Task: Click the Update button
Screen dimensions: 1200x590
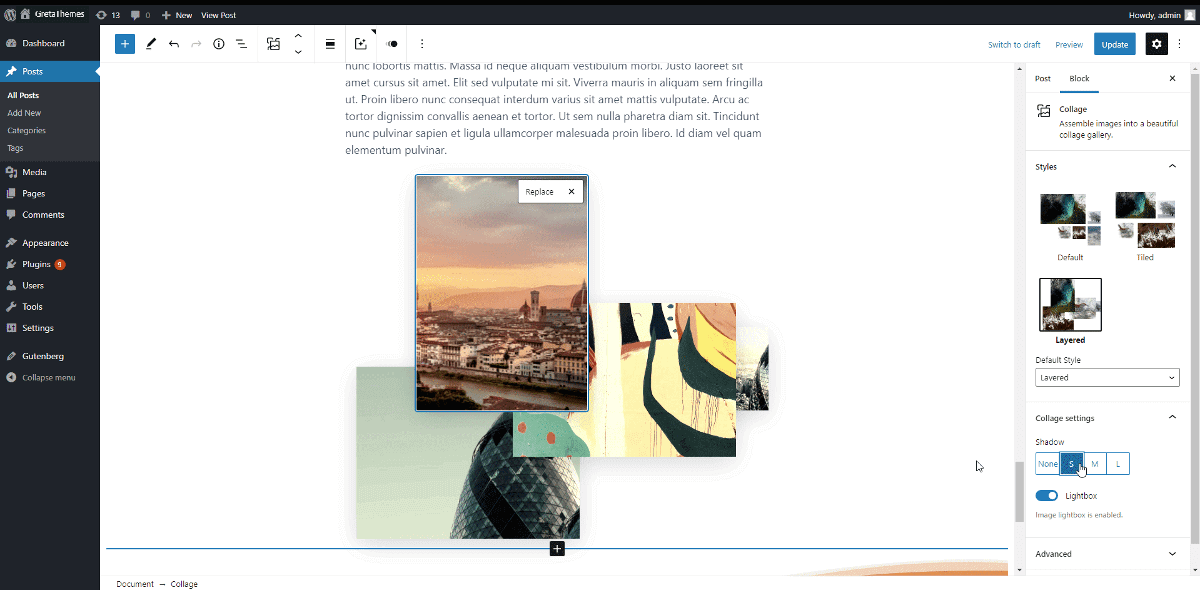Action: [1115, 44]
